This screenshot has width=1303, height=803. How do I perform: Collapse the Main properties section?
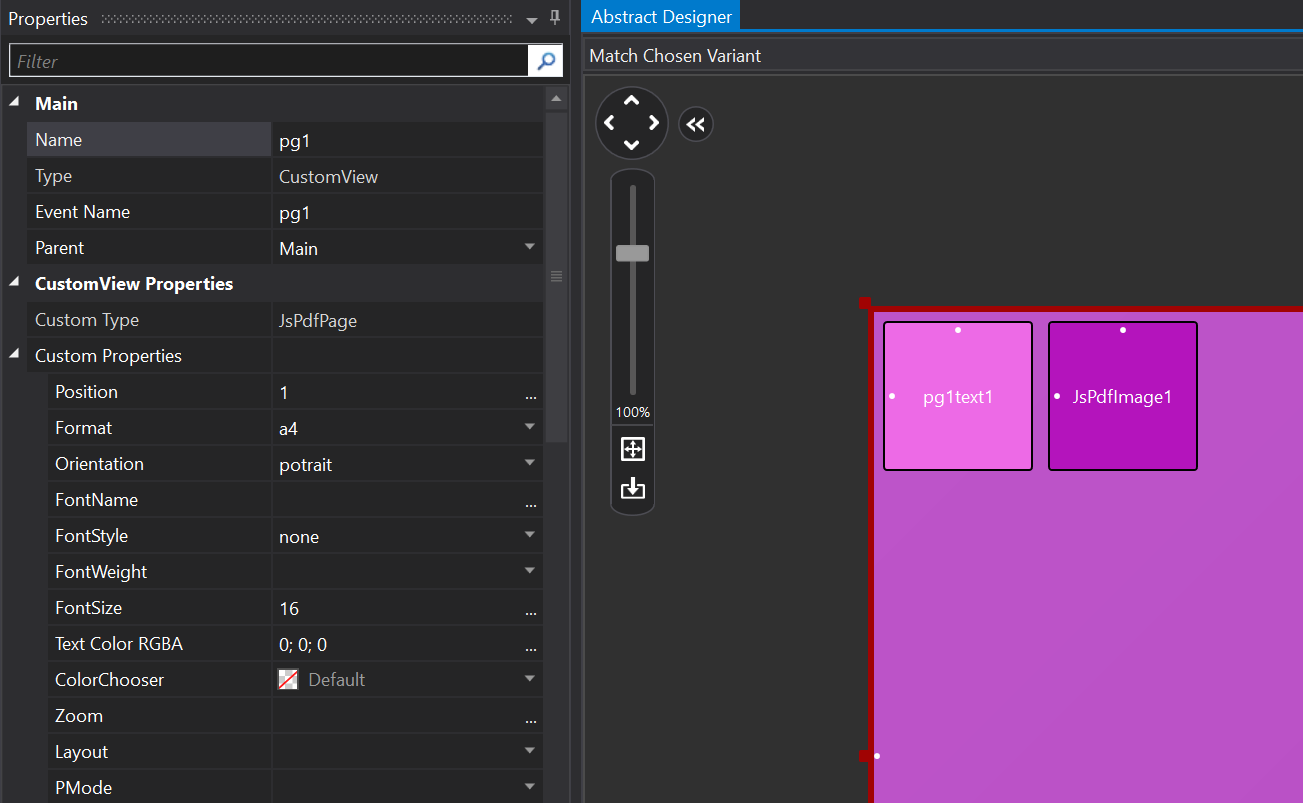[14, 103]
